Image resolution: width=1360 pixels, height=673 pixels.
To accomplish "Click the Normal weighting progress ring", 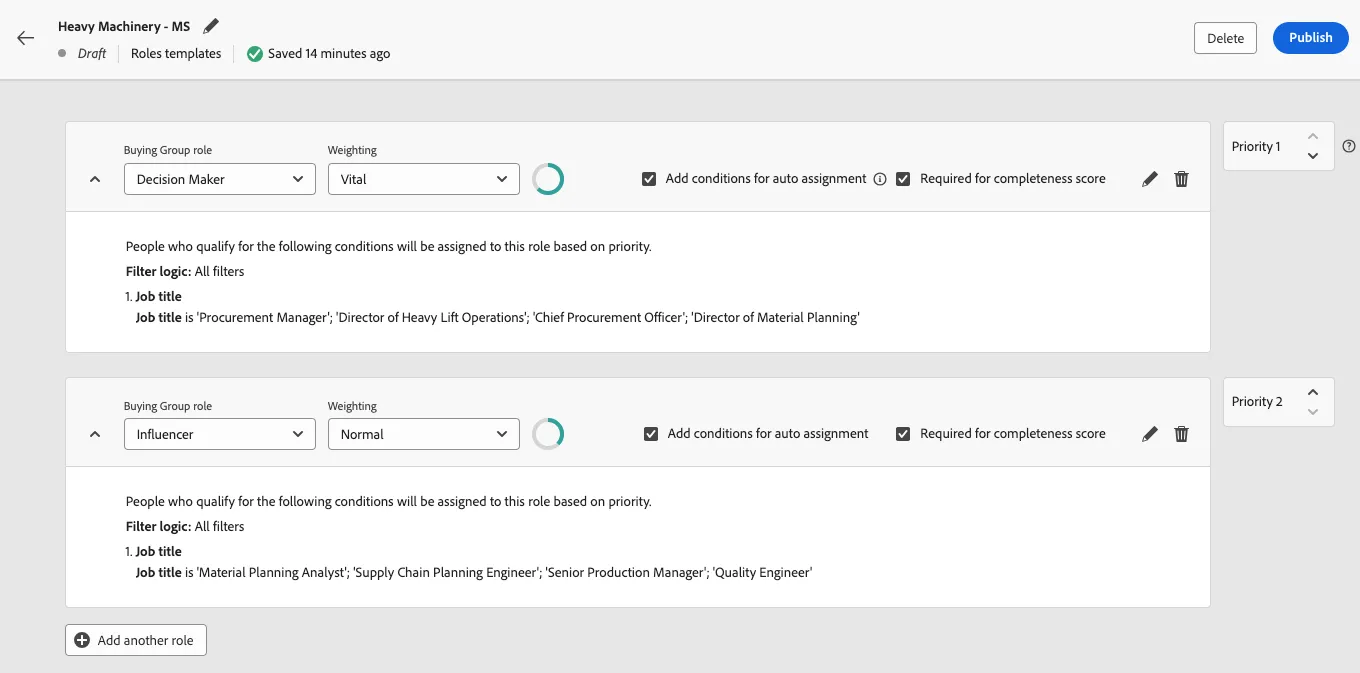I will pos(548,434).
